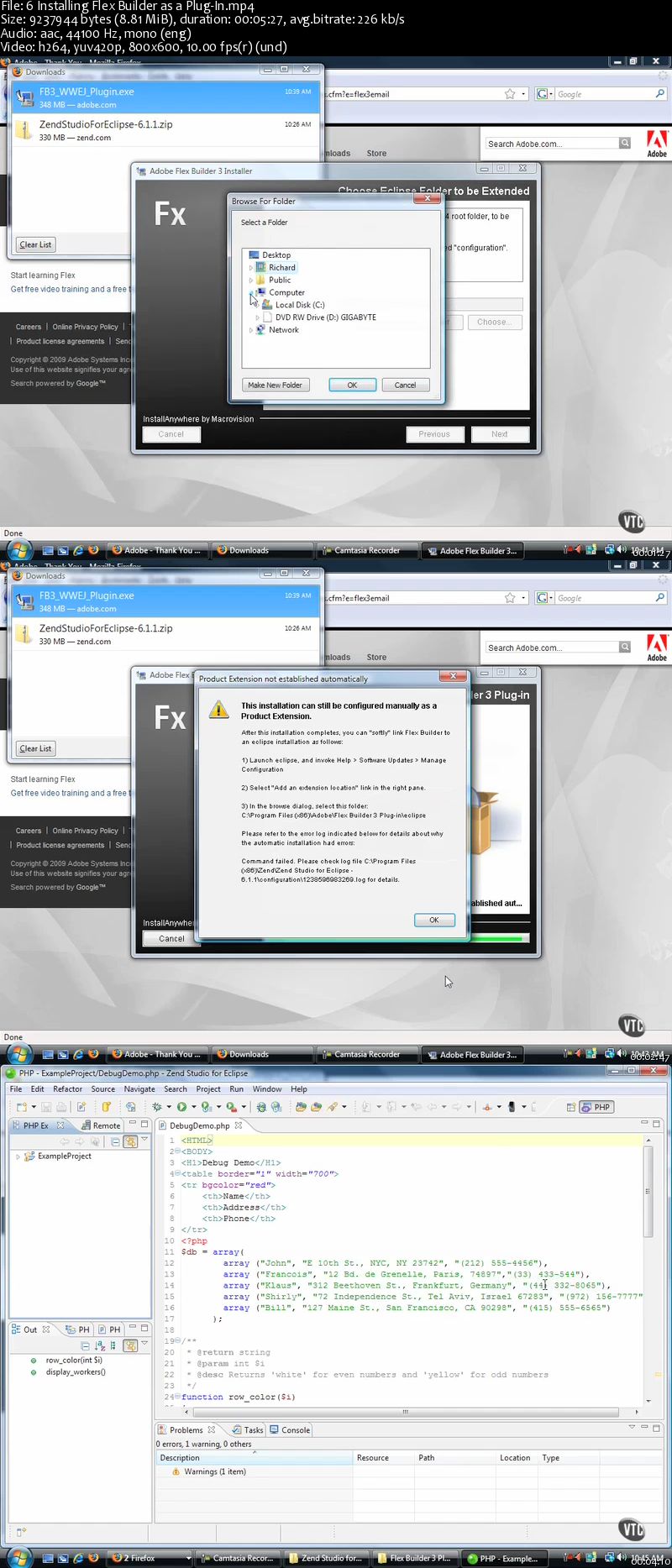Select display_workers() in the Outline
The image size is (672, 1568).
click(x=76, y=1372)
